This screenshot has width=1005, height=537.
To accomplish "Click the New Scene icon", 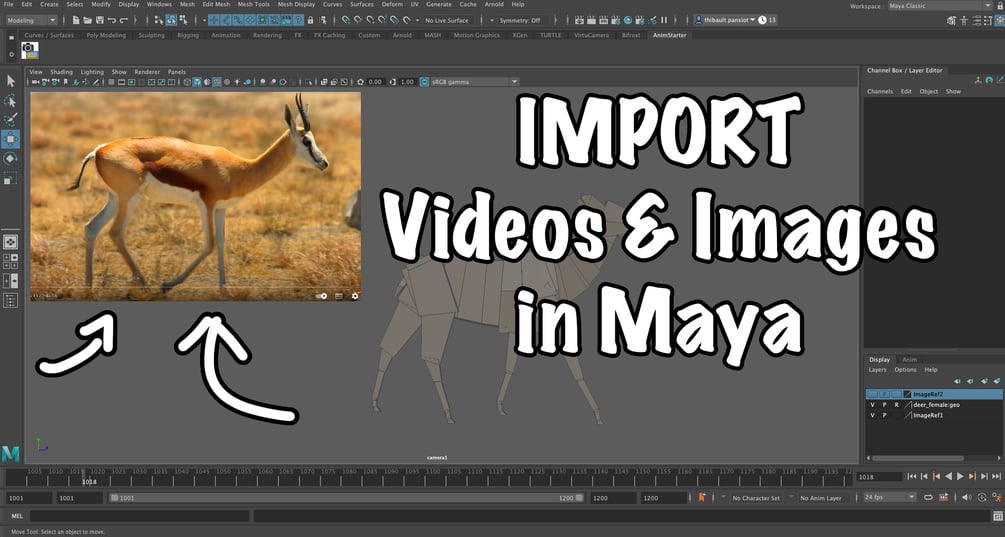I will [76, 21].
